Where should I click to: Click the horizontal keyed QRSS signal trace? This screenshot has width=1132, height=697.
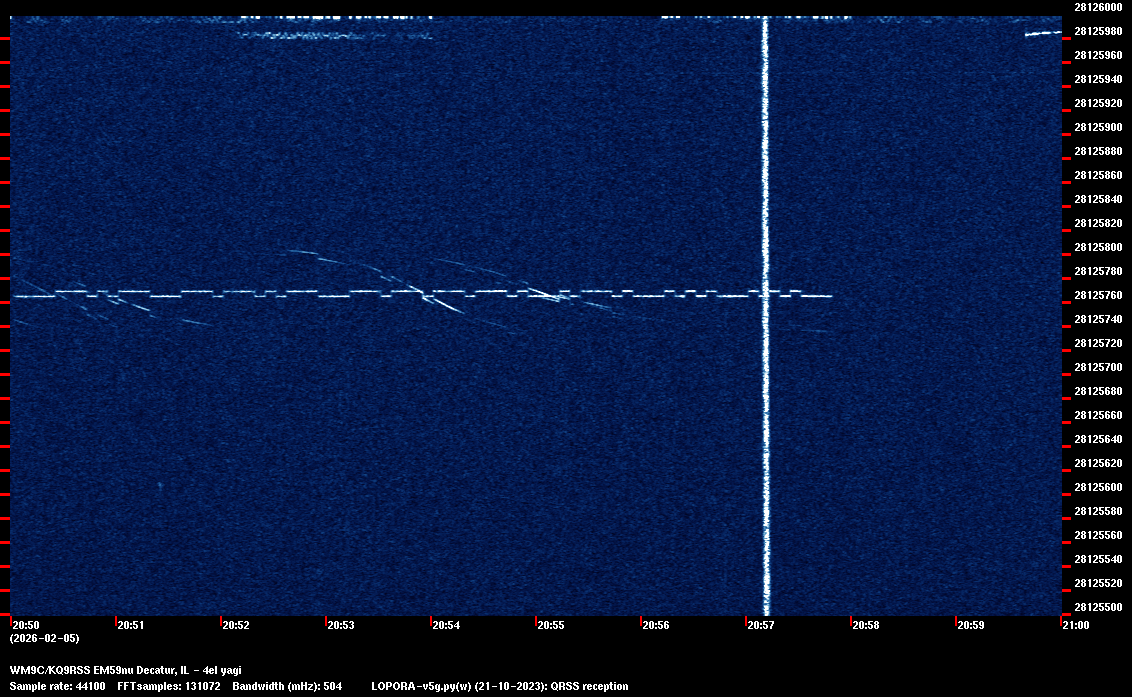coord(300,294)
